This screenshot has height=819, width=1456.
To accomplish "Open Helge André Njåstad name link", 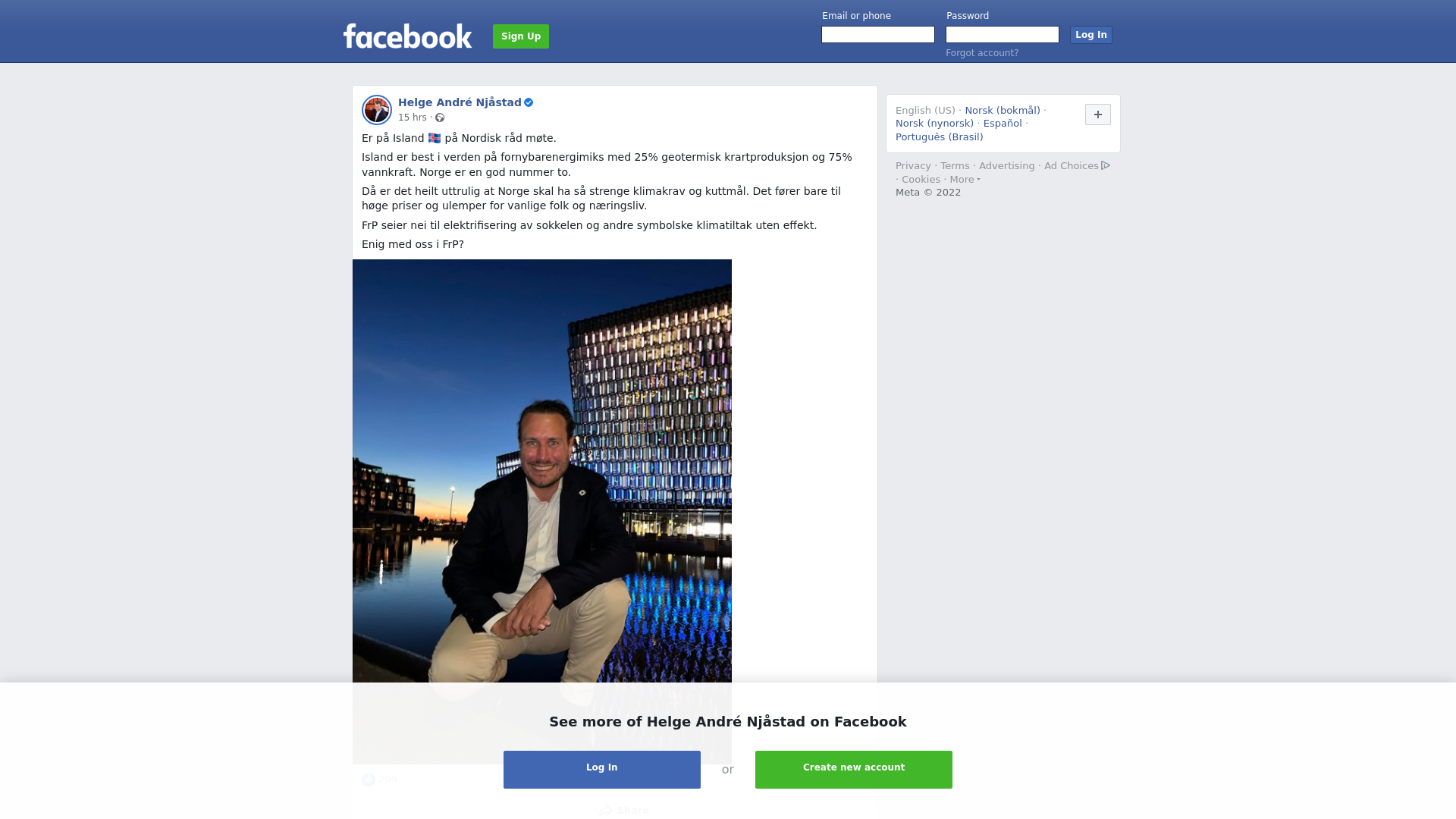I will (x=460, y=102).
